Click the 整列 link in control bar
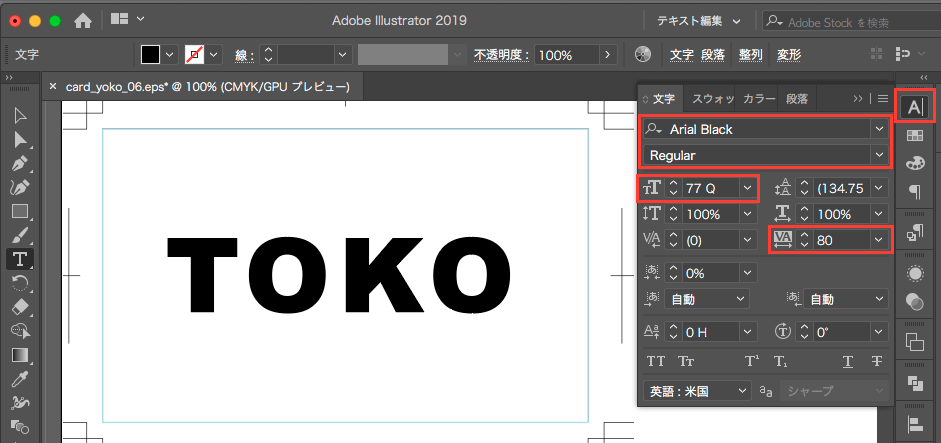The height and width of the screenshot is (443, 941). (750, 54)
